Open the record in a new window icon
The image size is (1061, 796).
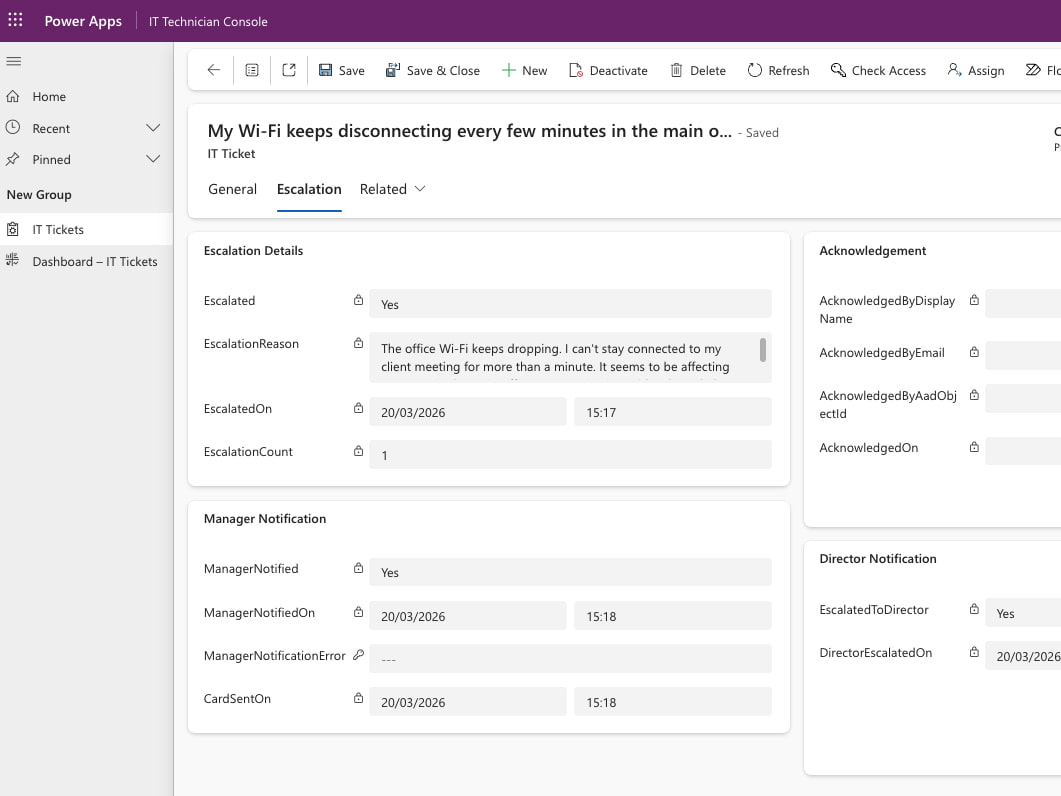pyautogui.click(x=288, y=70)
